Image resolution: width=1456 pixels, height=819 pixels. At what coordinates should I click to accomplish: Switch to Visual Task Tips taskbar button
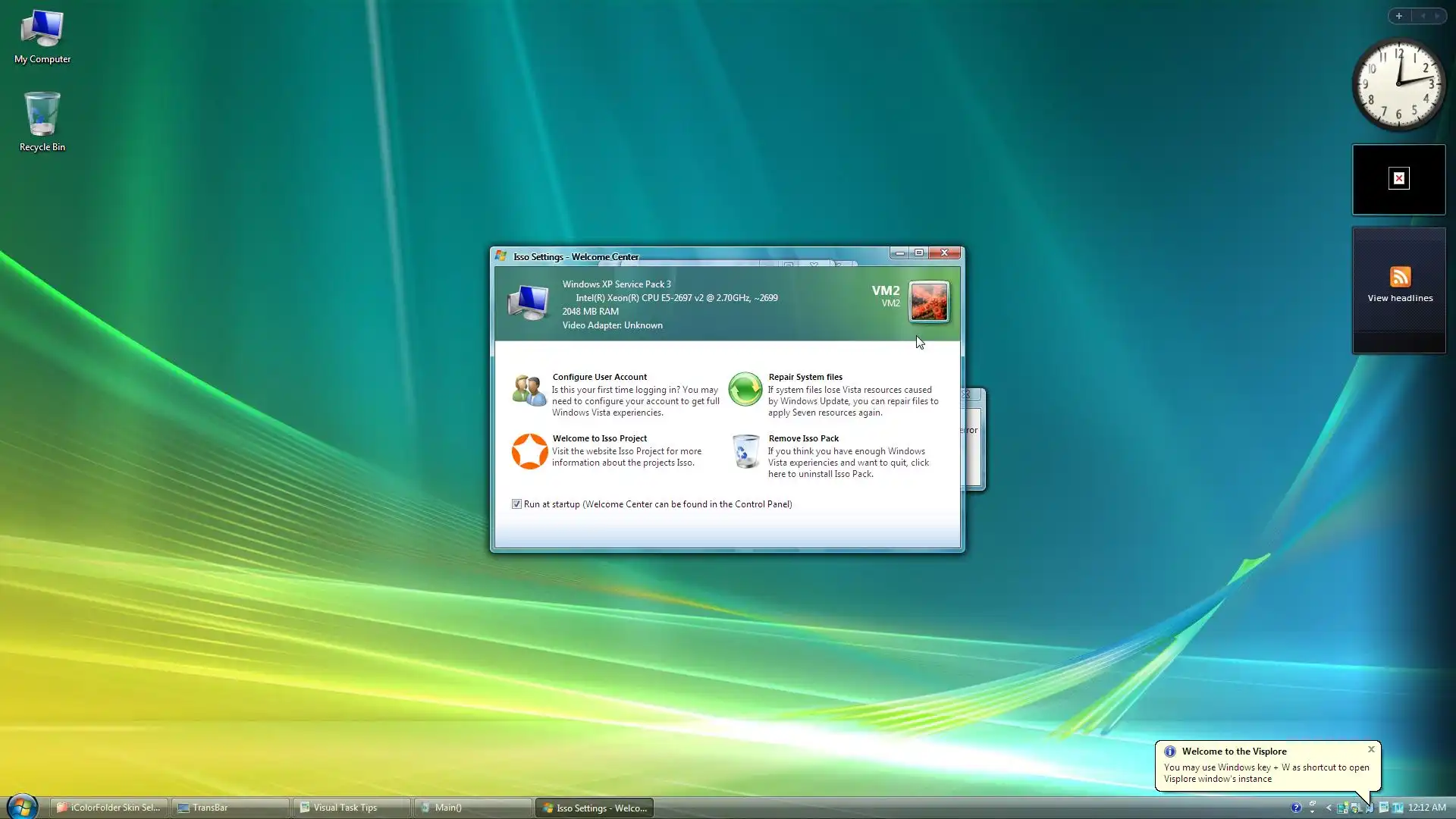tap(352, 808)
